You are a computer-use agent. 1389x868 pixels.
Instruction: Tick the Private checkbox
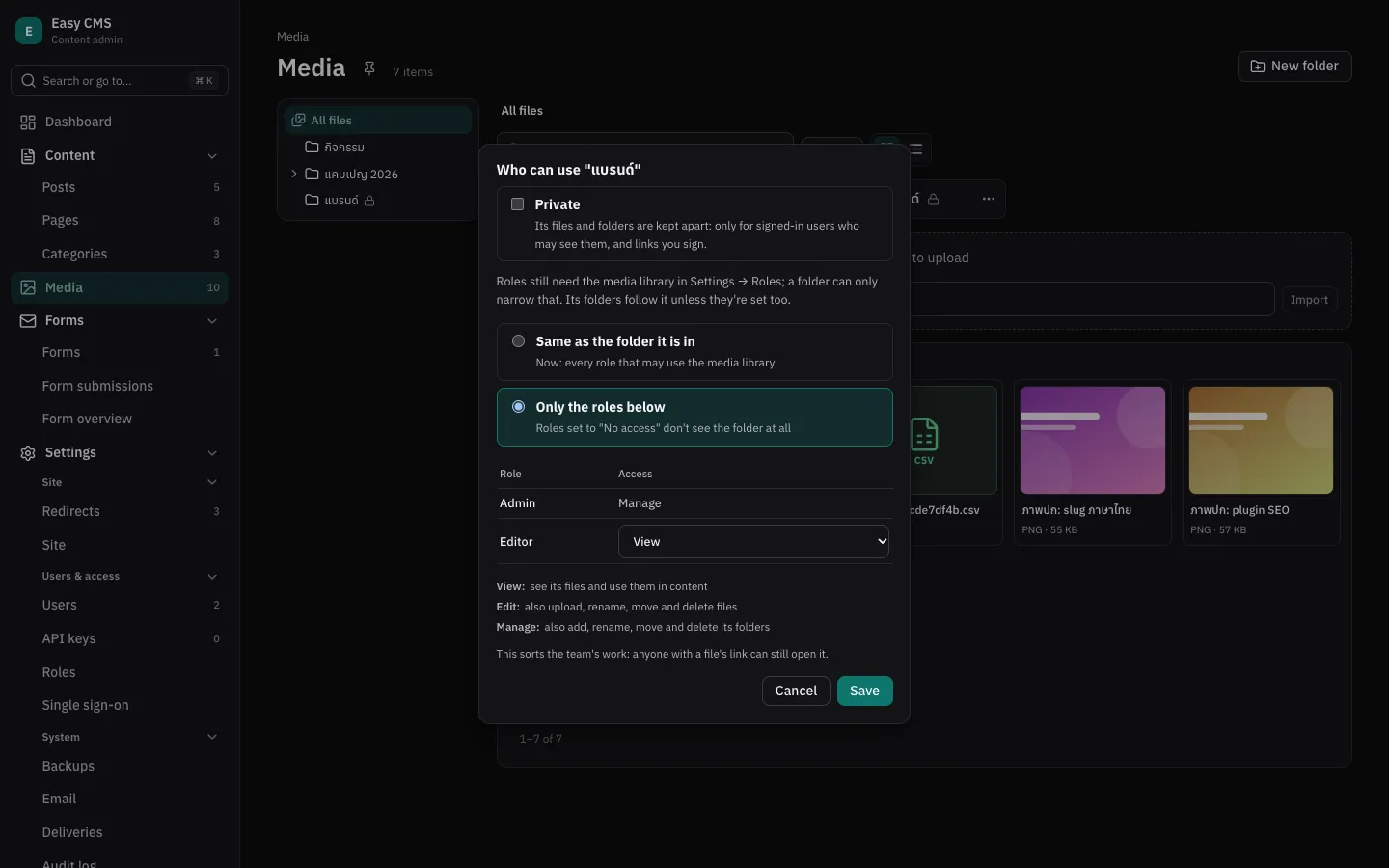tap(518, 204)
